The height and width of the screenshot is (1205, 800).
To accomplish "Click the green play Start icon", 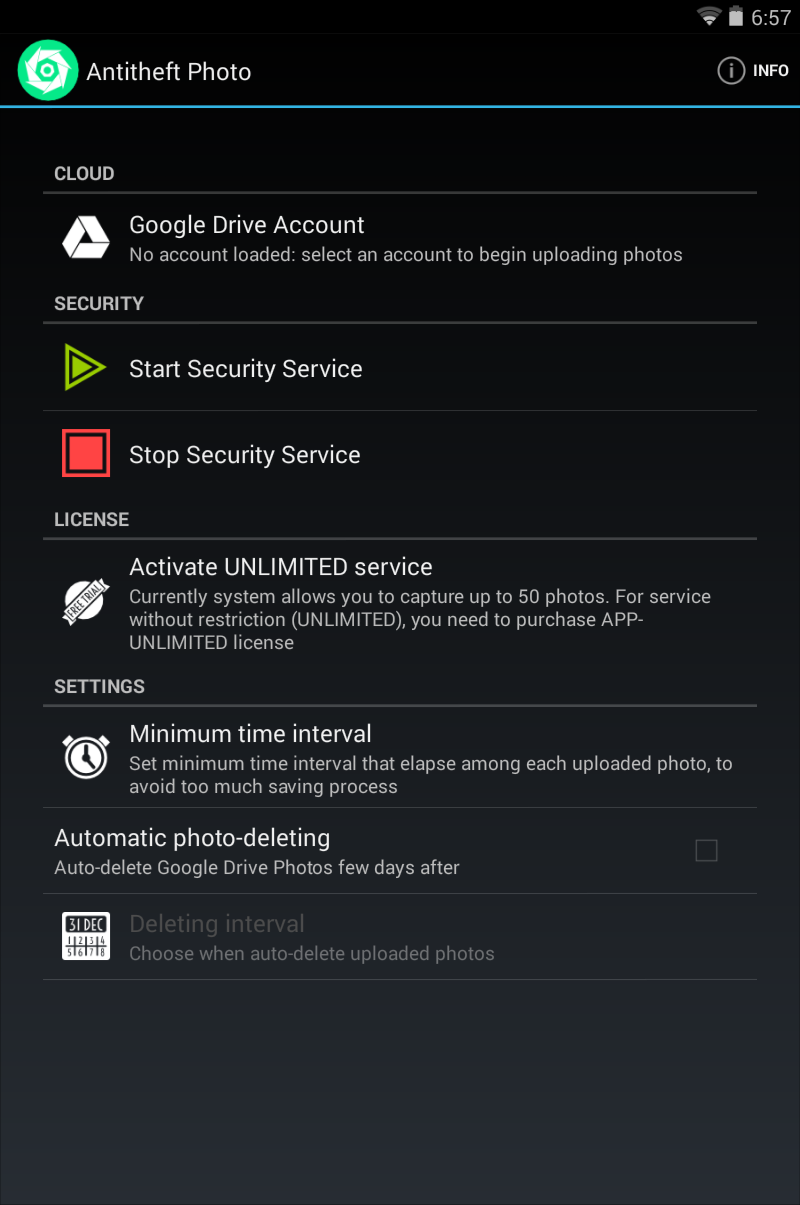I will click(85, 368).
